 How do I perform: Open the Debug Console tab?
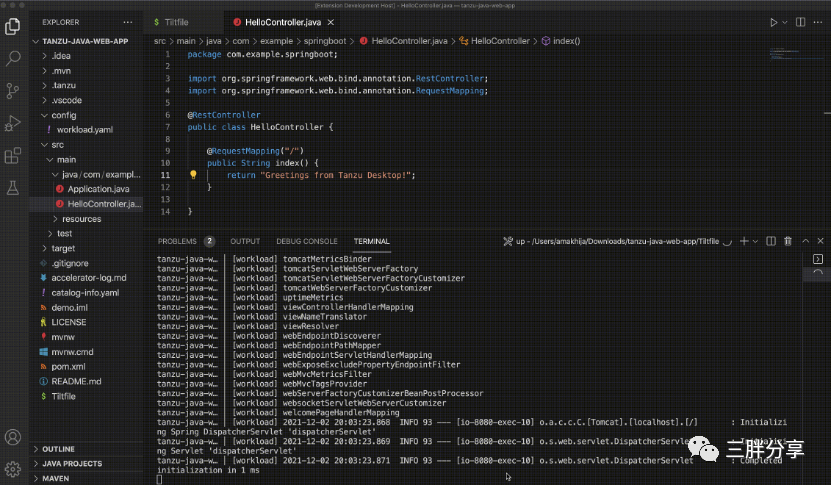click(307, 241)
